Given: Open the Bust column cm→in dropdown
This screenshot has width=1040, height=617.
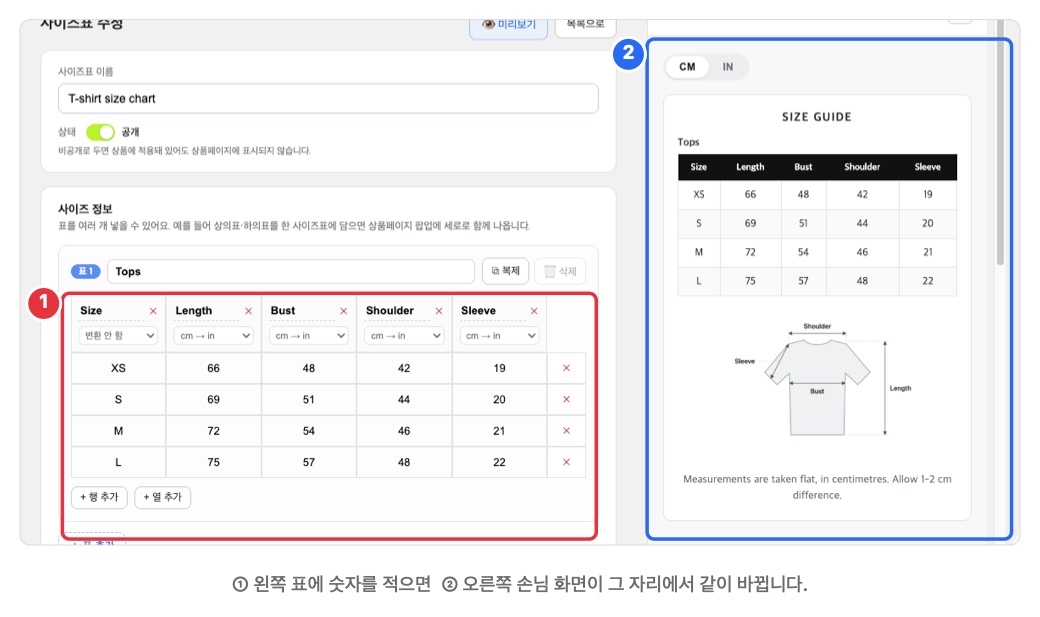Looking at the screenshot, I should click(x=308, y=336).
